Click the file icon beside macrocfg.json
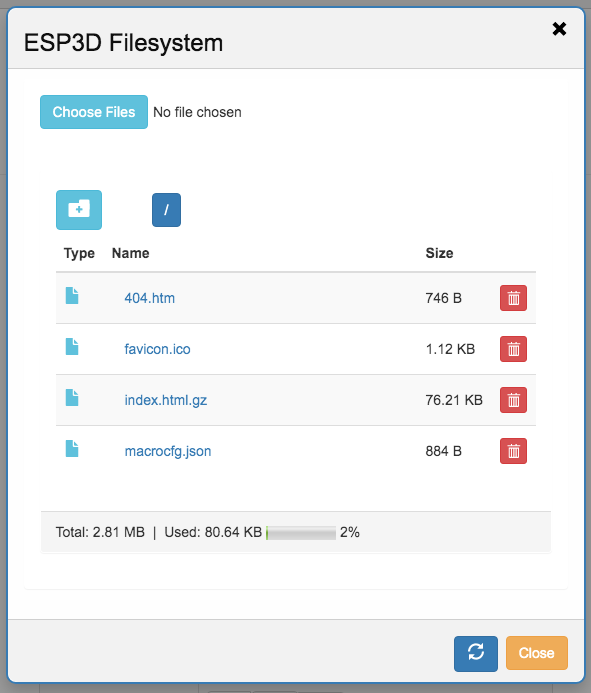Viewport: 591px width, 693px height. point(72,449)
